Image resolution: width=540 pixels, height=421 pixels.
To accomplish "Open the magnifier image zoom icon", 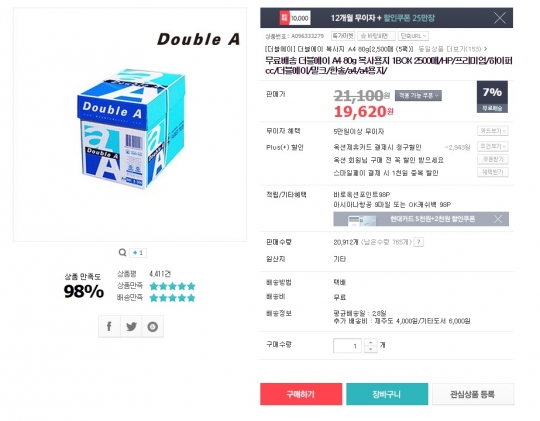I will (122, 253).
